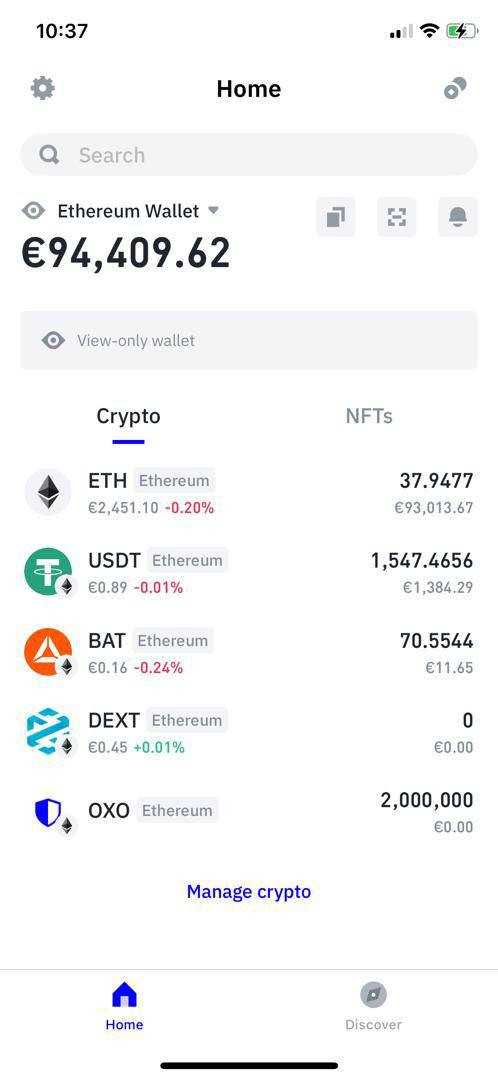The image size is (498, 1080).
Task: Copy wallet address with the copy icon
Action: 335,217
